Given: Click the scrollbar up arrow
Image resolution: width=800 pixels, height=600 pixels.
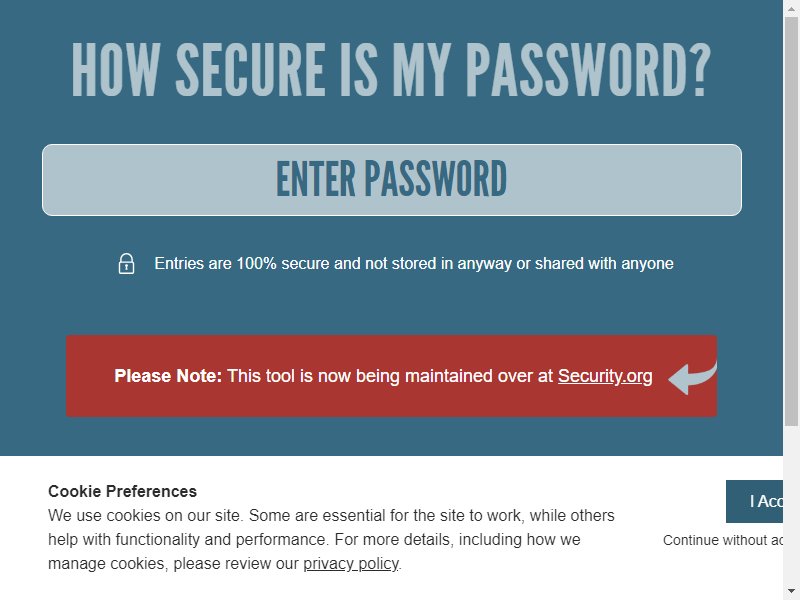Looking at the screenshot, I should (791, 8).
